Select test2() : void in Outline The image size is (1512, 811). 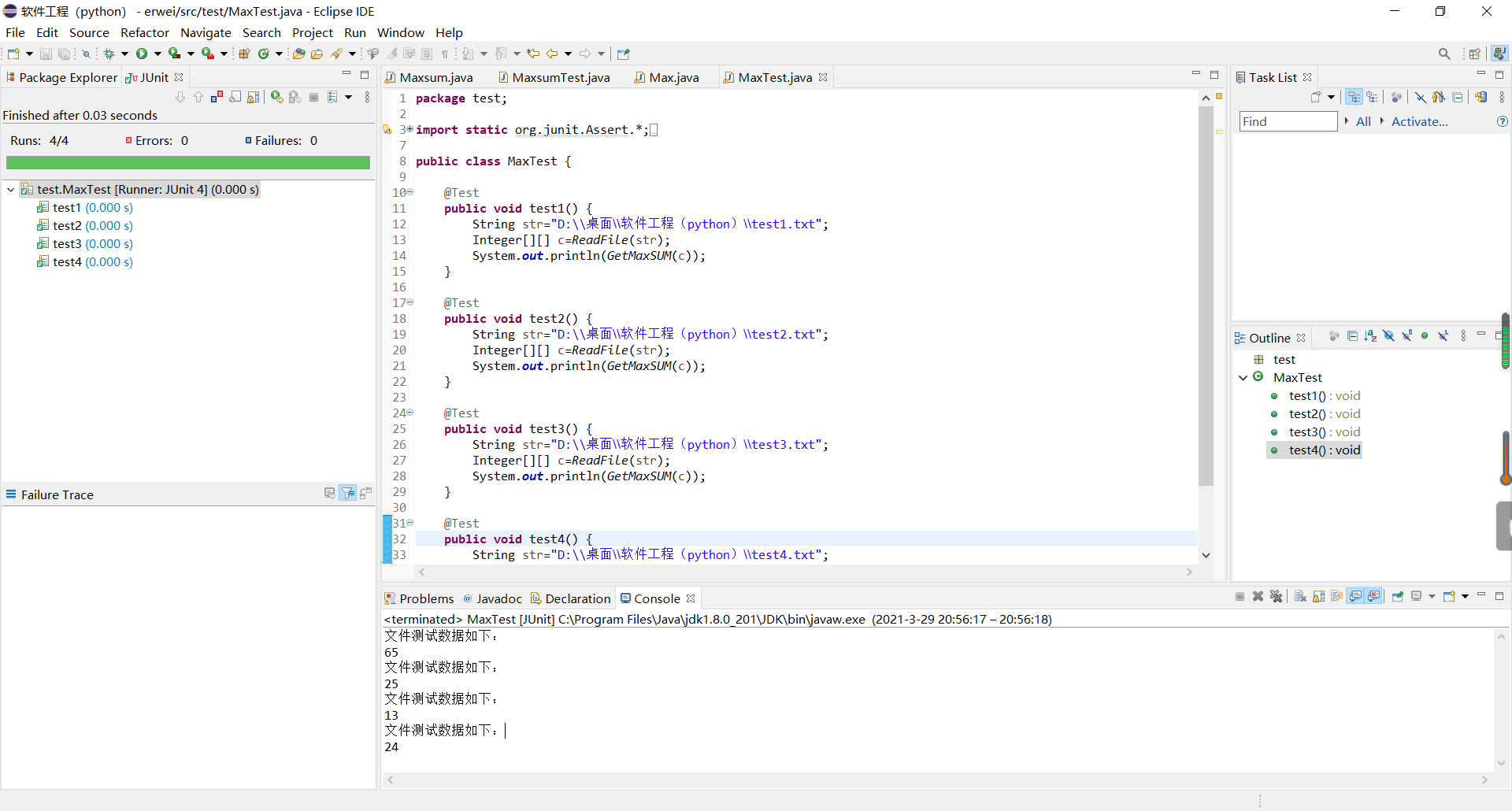click(1316, 414)
